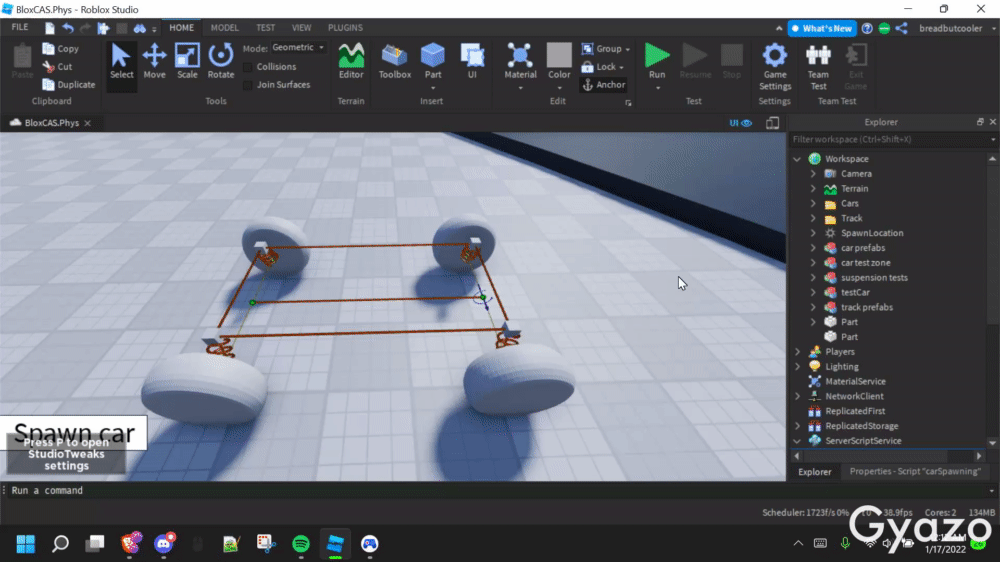The image size is (1000, 562).
Task: Toggle Anchor on the selection
Action: click(603, 84)
